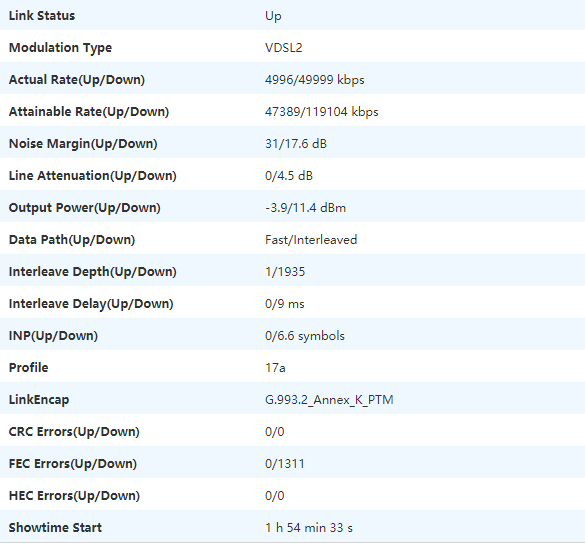Image resolution: width=585 pixels, height=543 pixels.
Task: Click the FEC Errors value 0/1311
Action: (x=285, y=464)
